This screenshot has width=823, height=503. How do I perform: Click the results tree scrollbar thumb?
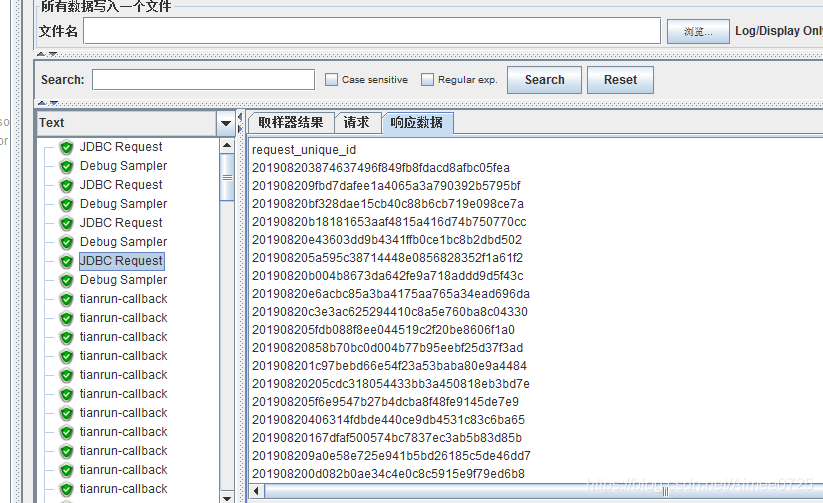coord(227,177)
